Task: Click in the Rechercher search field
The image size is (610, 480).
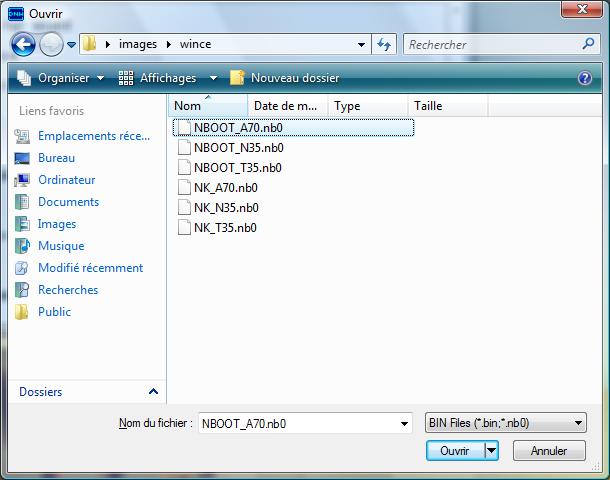Action: (490, 44)
